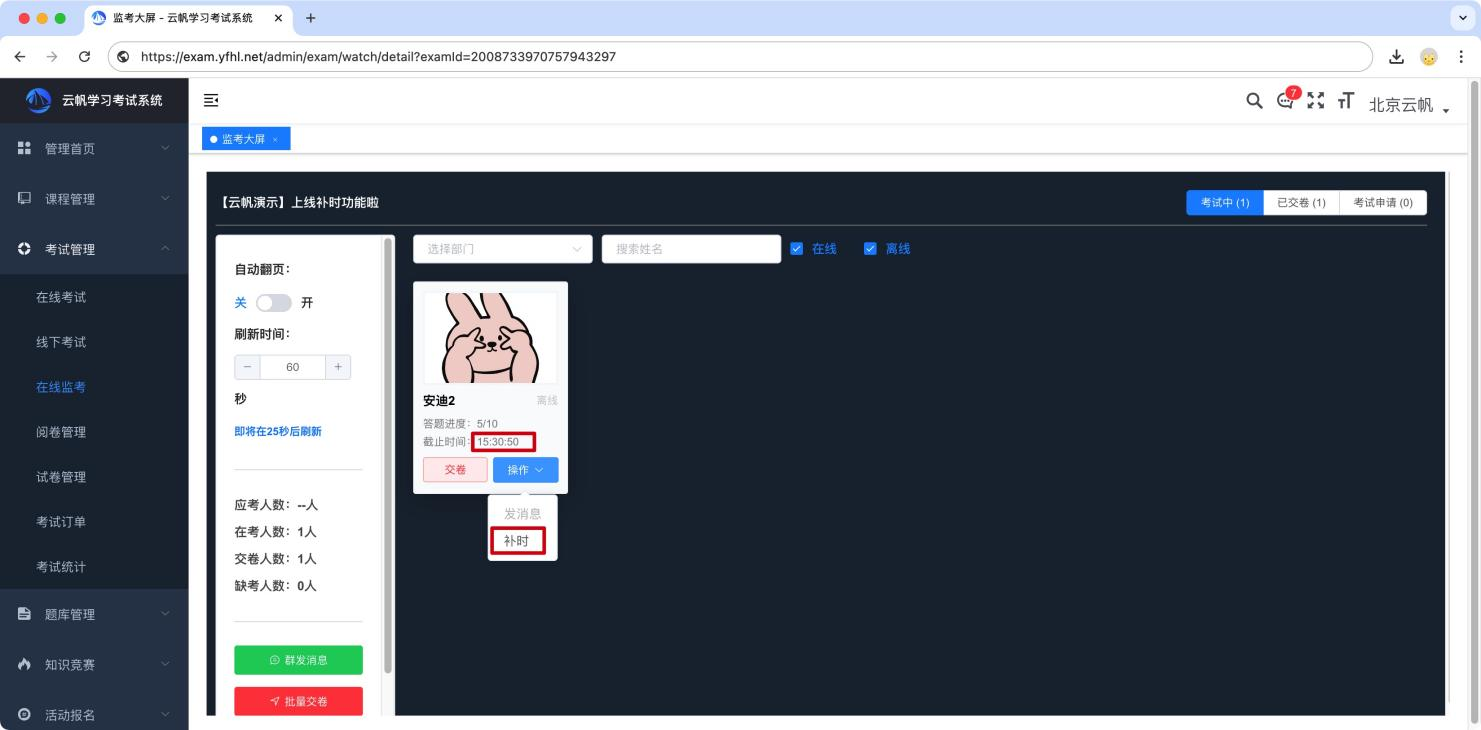Uncheck the 在线 checkbox filter
The width and height of the screenshot is (1481, 730).
point(797,249)
